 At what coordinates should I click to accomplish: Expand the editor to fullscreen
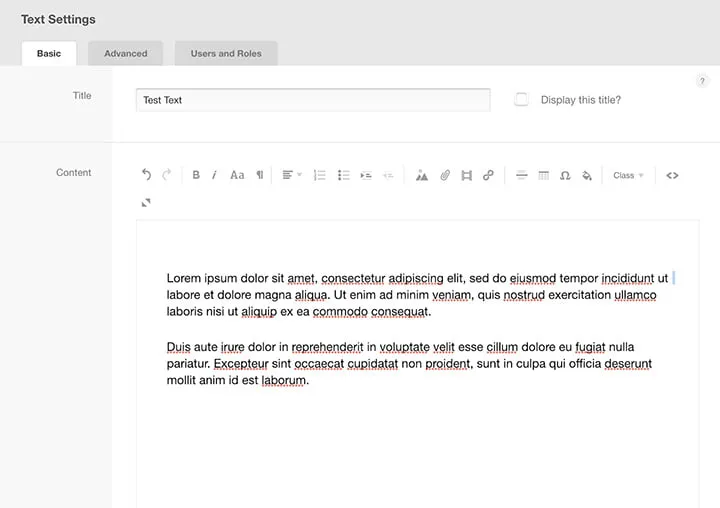click(146, 203)
